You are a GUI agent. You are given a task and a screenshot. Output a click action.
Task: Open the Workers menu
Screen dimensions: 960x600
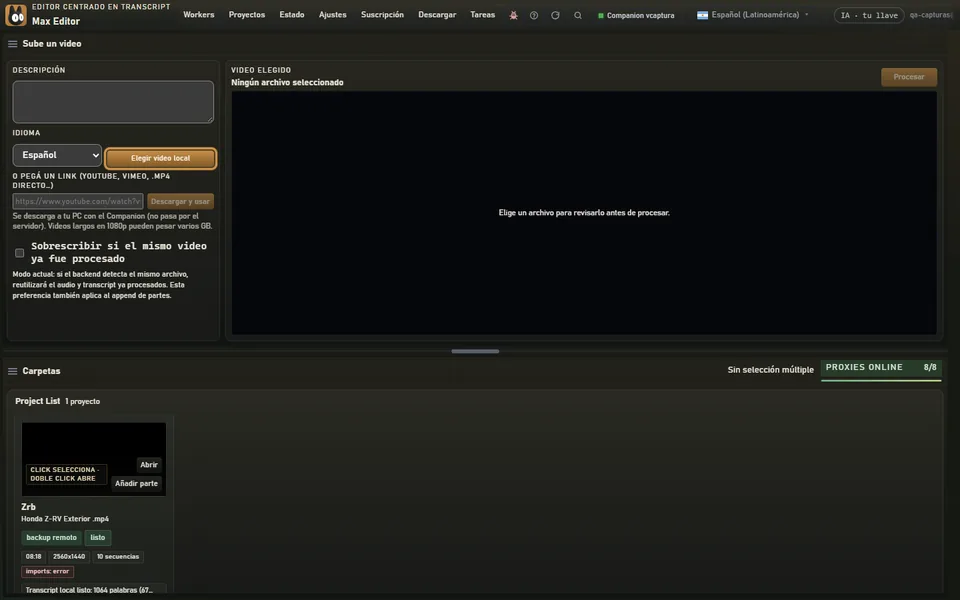tap(199, 15)
